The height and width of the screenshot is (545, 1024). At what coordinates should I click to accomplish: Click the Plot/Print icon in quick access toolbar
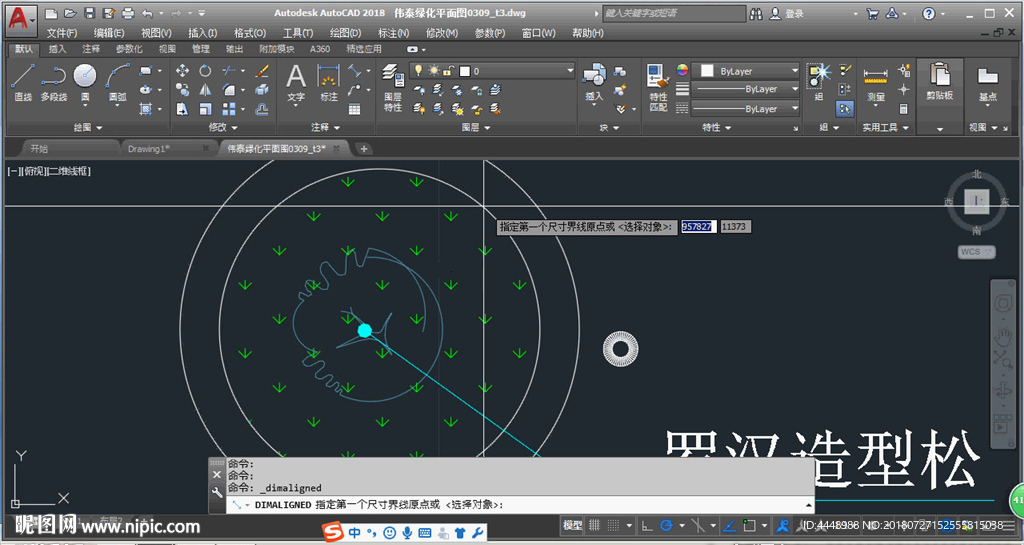click(x=128, y=13)
